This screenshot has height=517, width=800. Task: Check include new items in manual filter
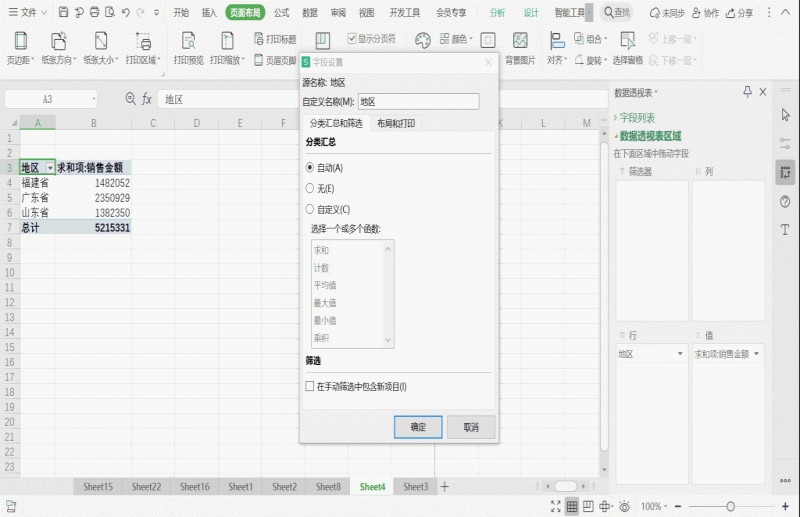pyautogui.click(x=309, y=386)
